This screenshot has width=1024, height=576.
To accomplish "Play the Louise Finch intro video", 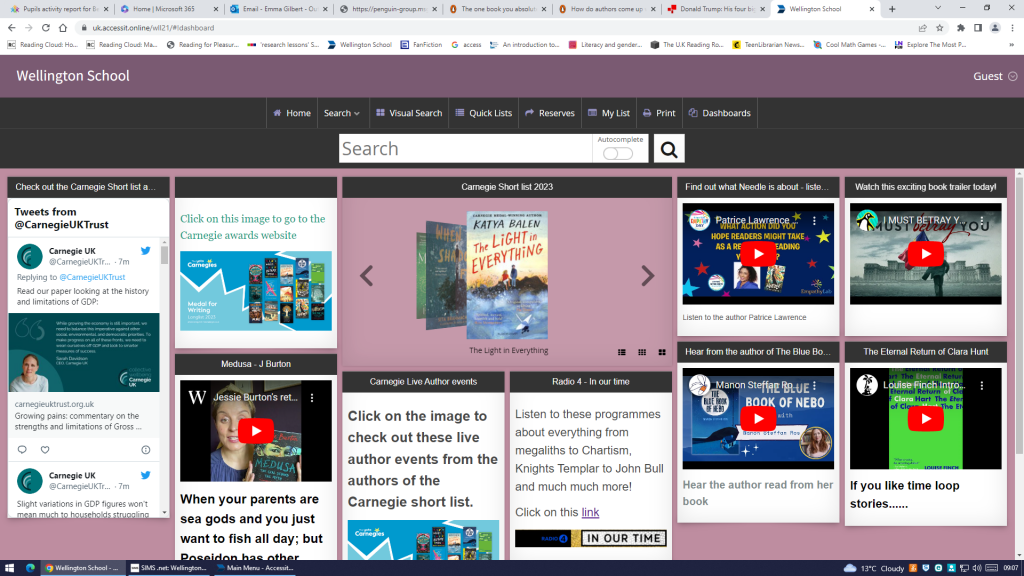I will point(925,419).
